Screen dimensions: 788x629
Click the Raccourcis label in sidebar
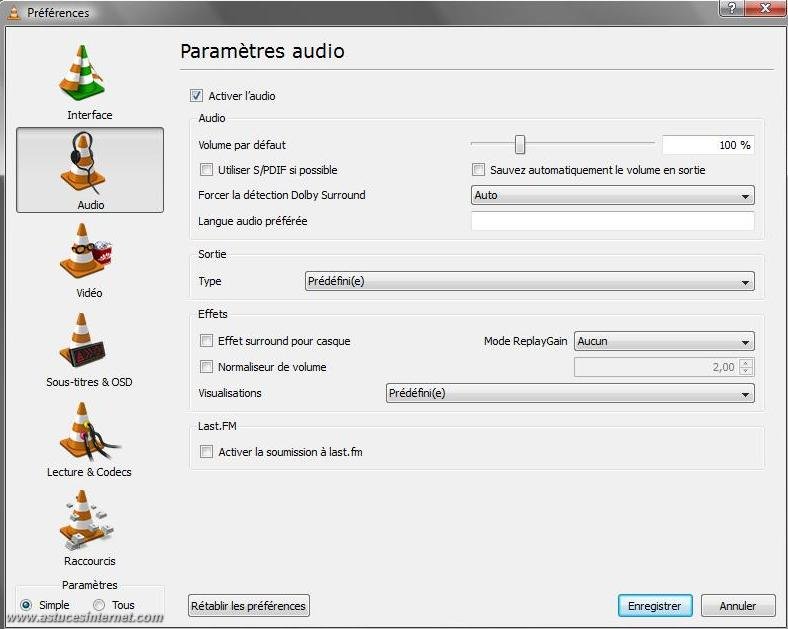click(x=89, y=561)
